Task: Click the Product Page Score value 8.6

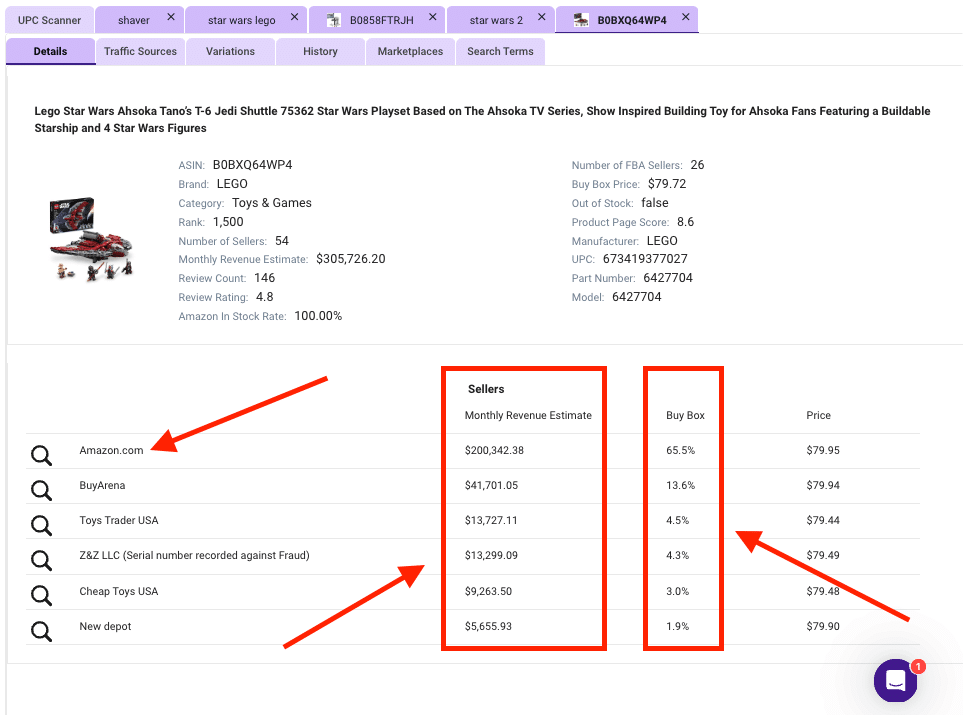Action: click(x=685, y=222)
